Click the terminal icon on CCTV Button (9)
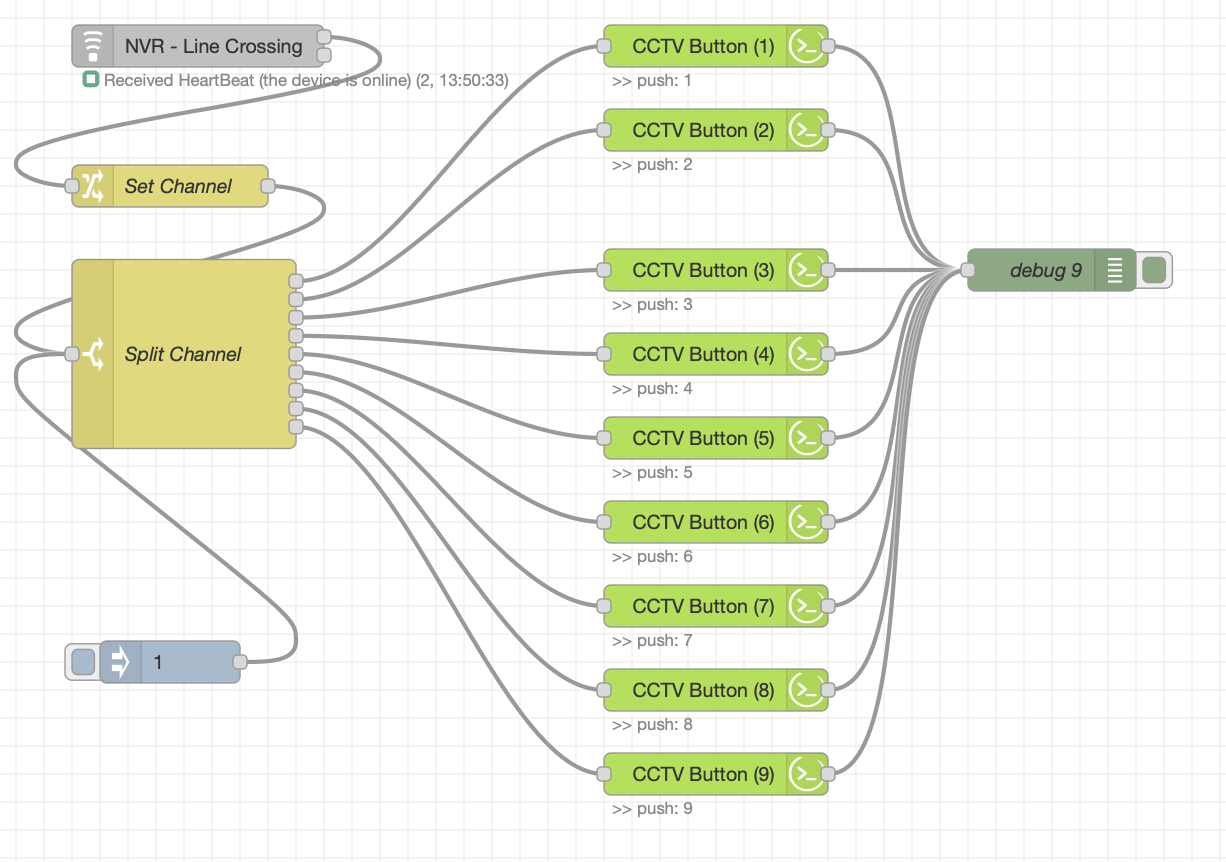Screen dimensions: 1226x862 pyautogui.click(x=806, y=774)
